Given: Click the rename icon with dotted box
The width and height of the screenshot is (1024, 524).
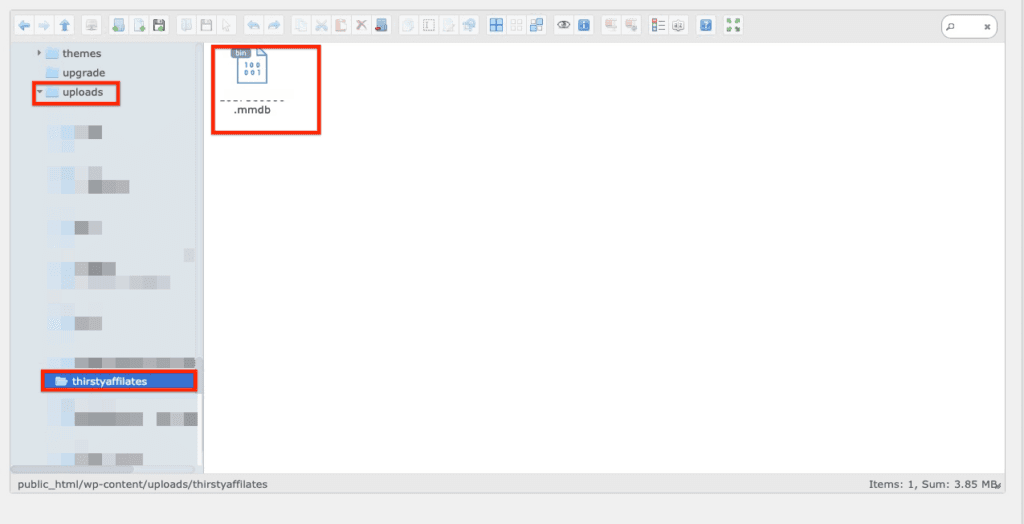Looking at the screenshot, I should [428, 25].
